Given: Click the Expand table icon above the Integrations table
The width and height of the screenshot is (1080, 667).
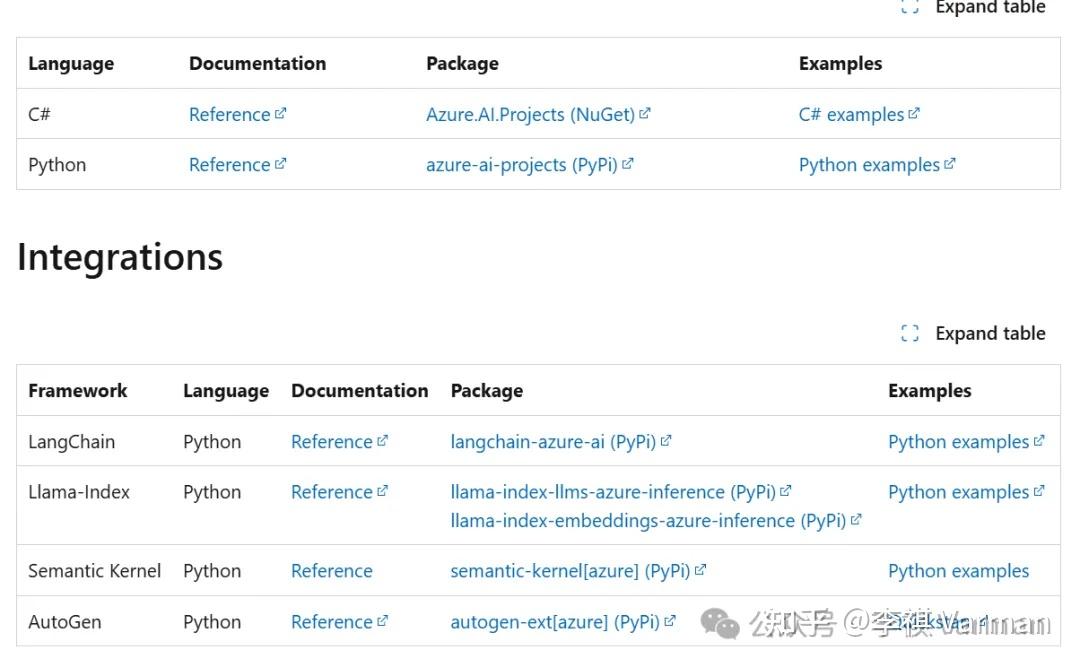Looking at the screenshot, I should [910, 333].
